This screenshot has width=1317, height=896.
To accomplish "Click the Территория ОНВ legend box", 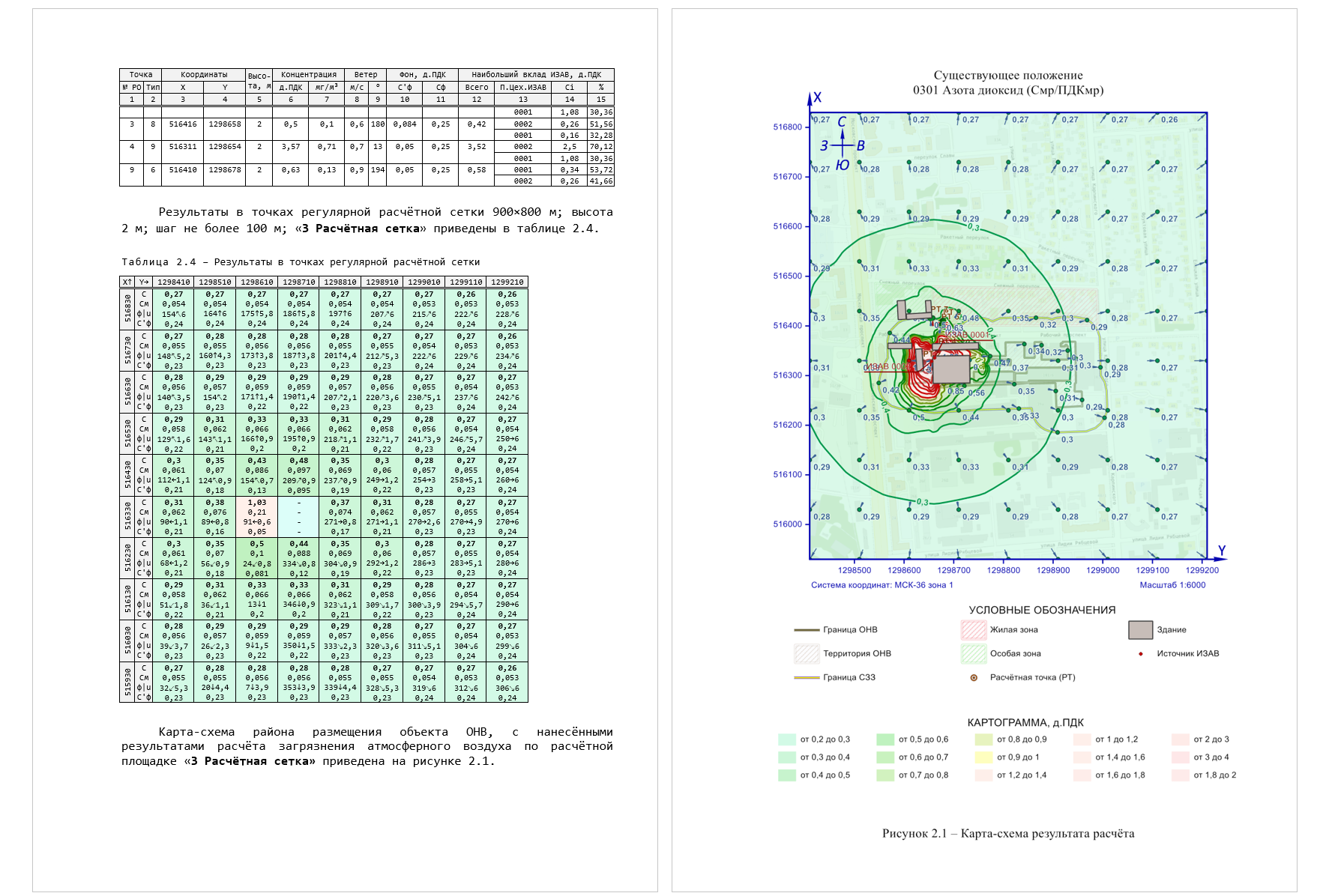I will click(807, 654).
